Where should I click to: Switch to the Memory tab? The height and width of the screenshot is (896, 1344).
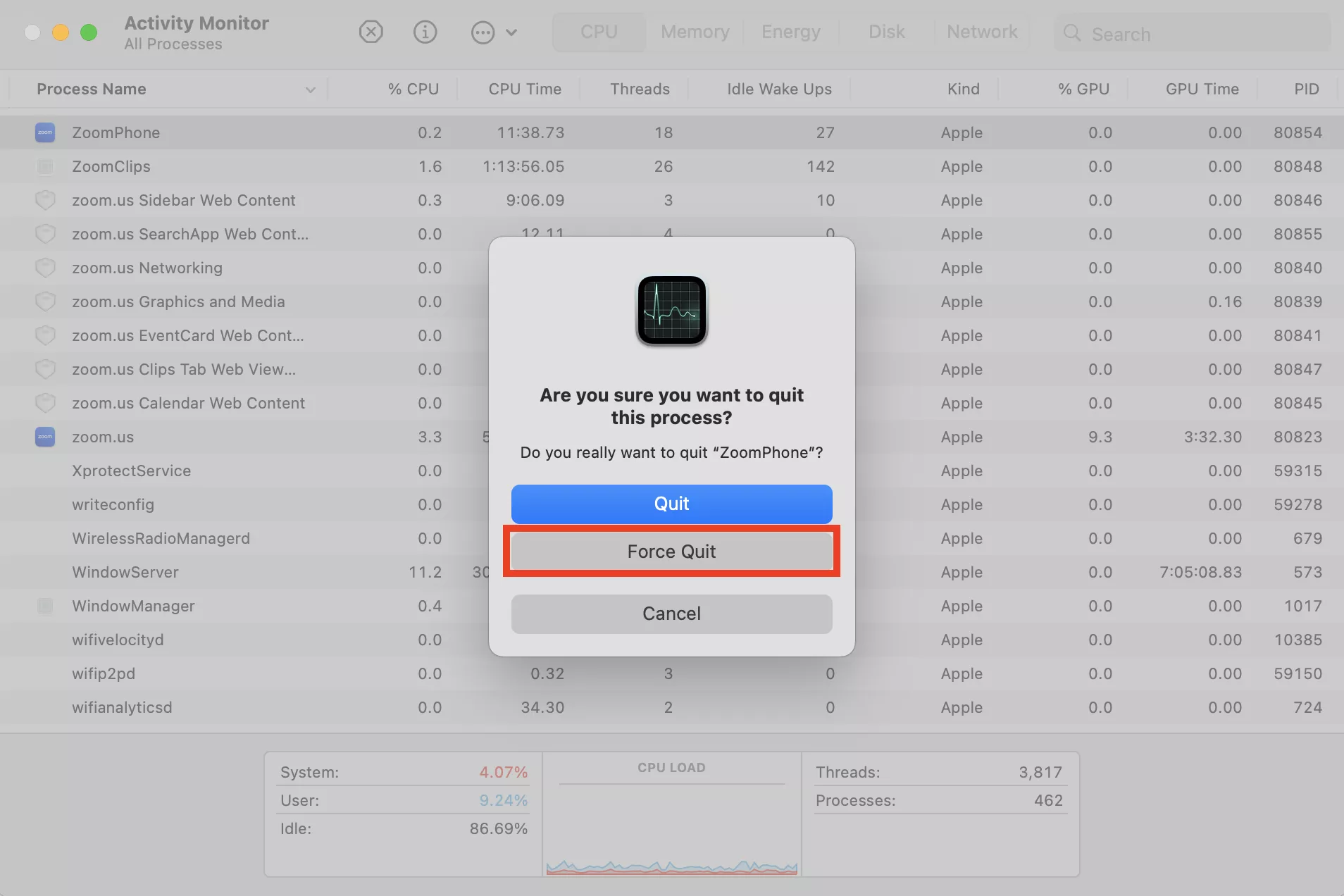coord(695,32)
